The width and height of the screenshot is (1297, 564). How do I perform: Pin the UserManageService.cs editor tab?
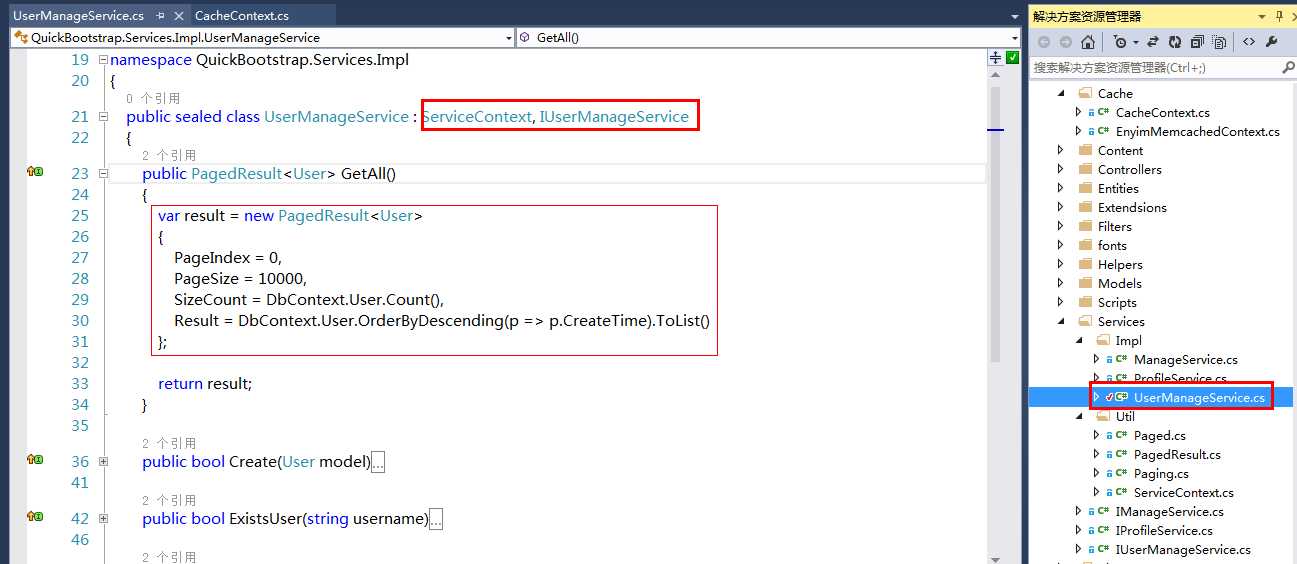161,16
